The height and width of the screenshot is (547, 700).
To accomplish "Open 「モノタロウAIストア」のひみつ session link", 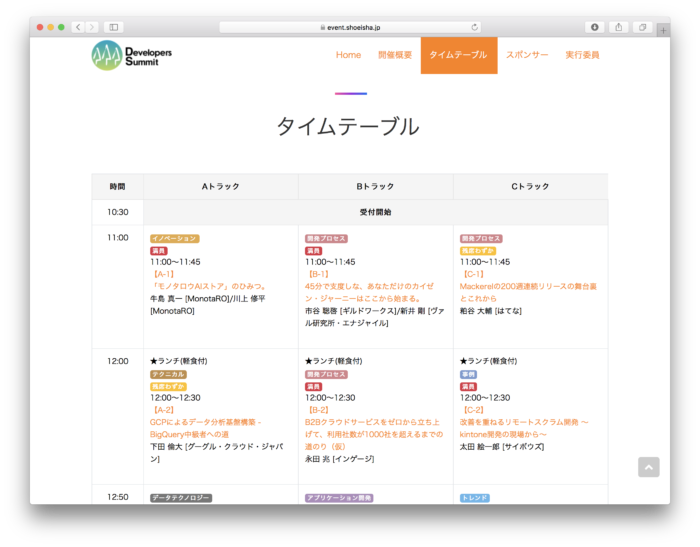I will [x=209, y=286].
